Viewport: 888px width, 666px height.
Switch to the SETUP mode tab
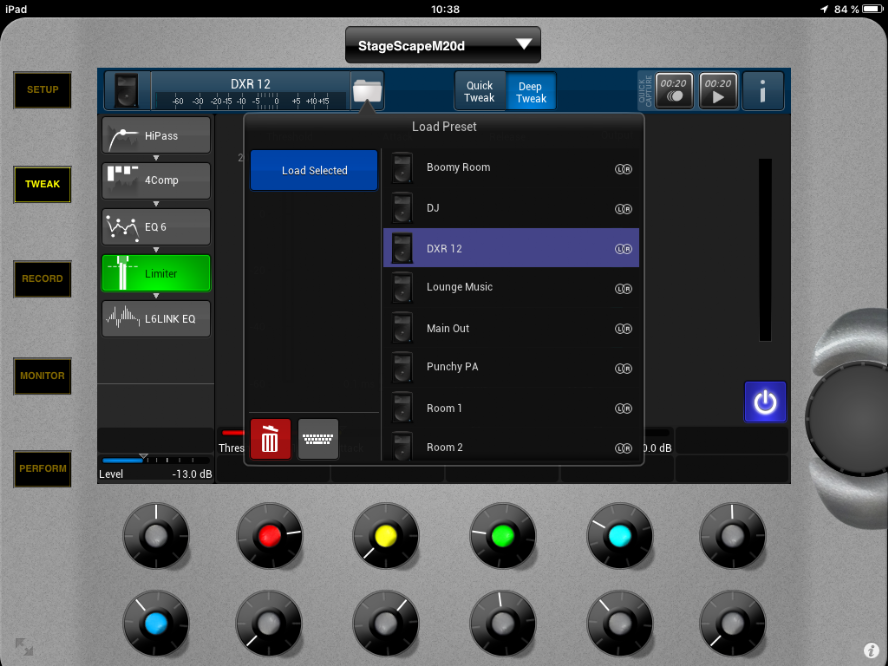42,90
